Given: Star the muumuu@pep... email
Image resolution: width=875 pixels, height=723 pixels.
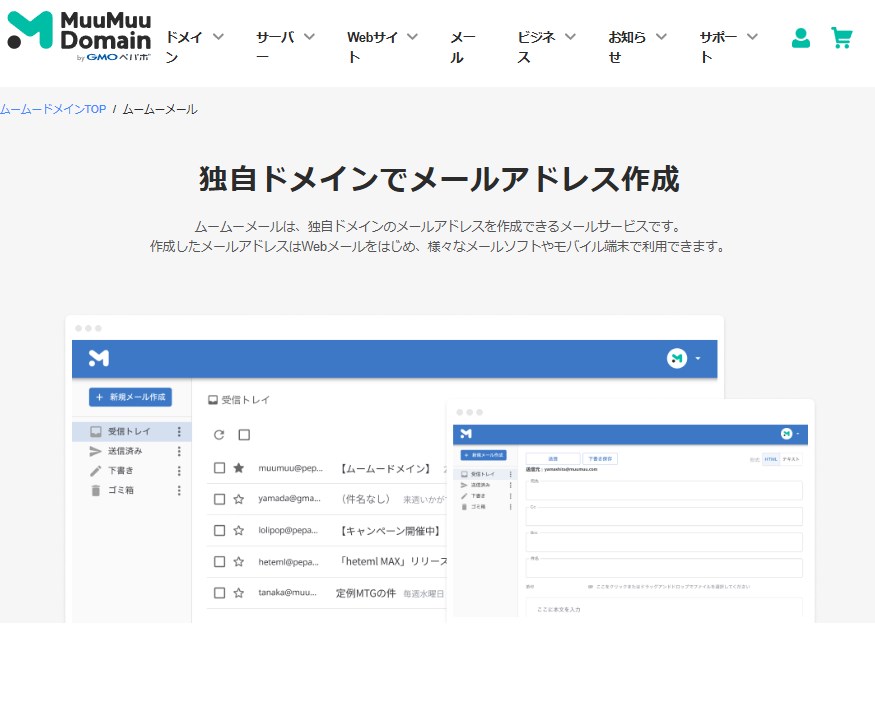Looking at the screenshot, I should [239, 468].
